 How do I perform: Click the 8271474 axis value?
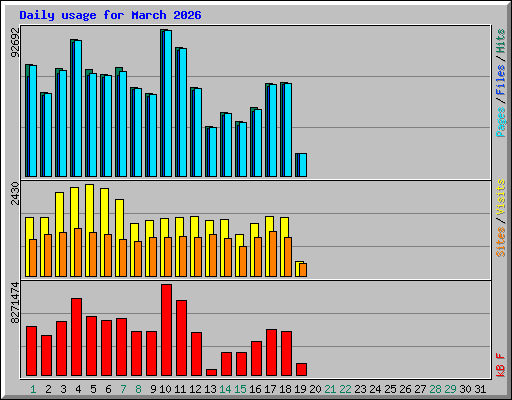tap(15, 303)
